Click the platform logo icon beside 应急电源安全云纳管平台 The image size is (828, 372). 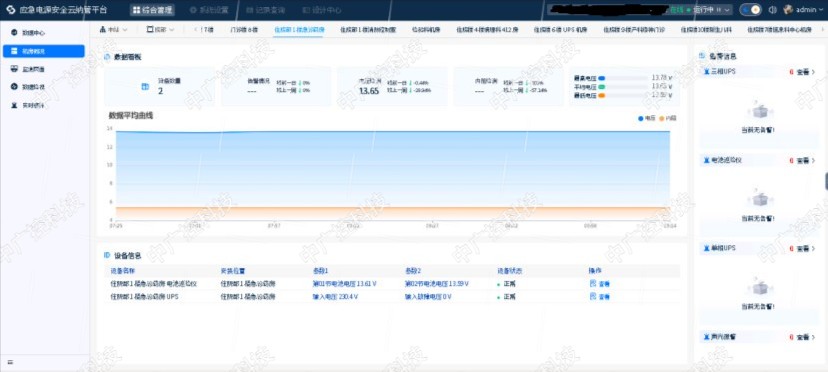11,10
